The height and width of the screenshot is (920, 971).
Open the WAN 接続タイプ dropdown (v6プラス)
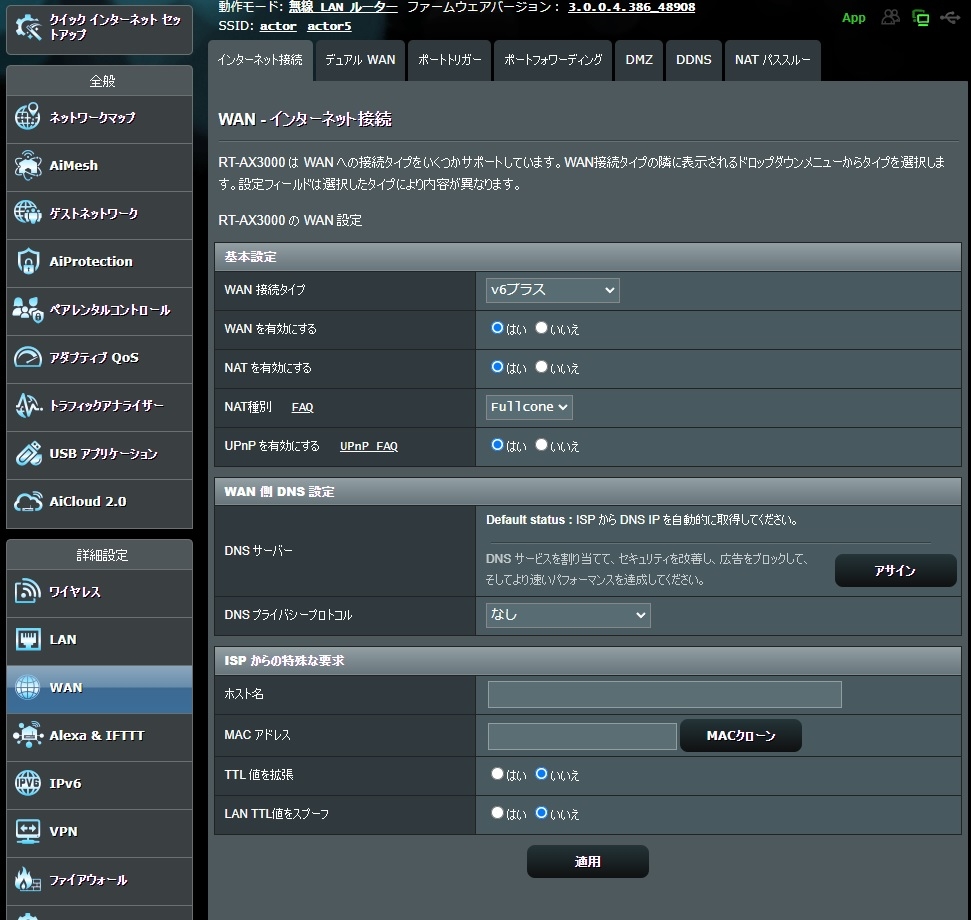[x=552, y=290]
